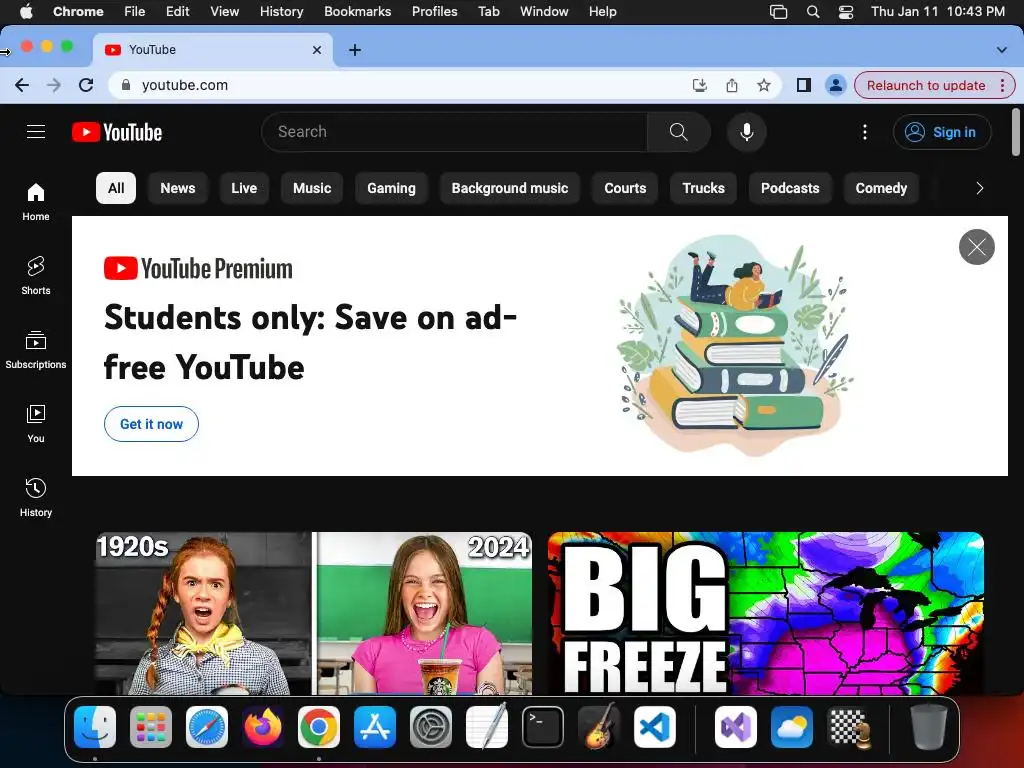Bookmark this page with star icon
The width and height of the screenshot is (1024, 768).
763,85
